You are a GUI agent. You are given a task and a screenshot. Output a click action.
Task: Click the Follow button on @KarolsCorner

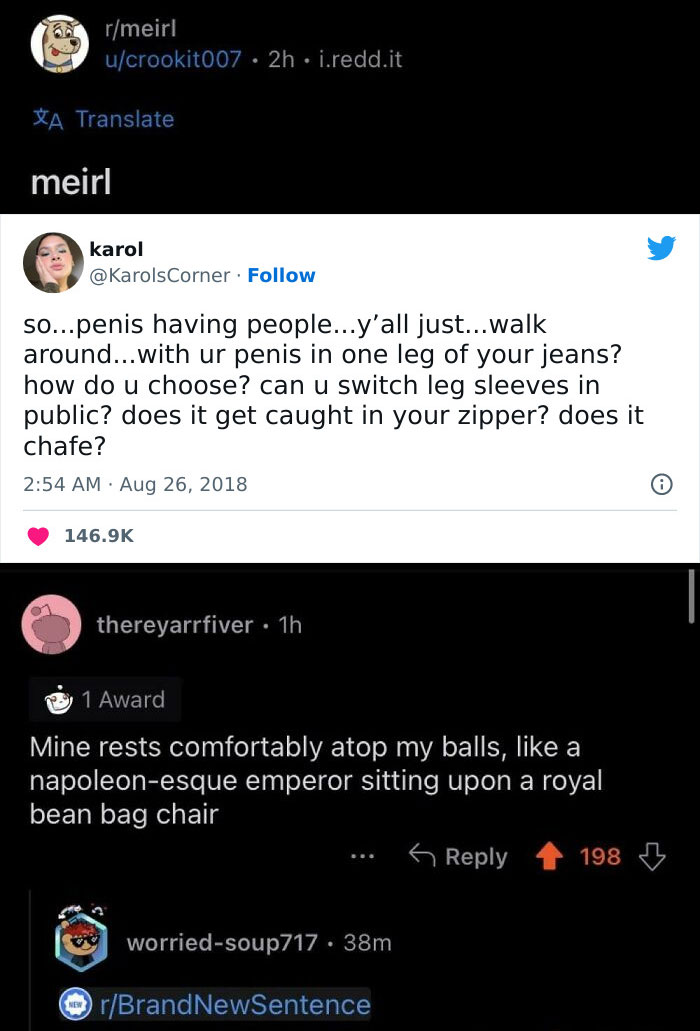[282, 275]
